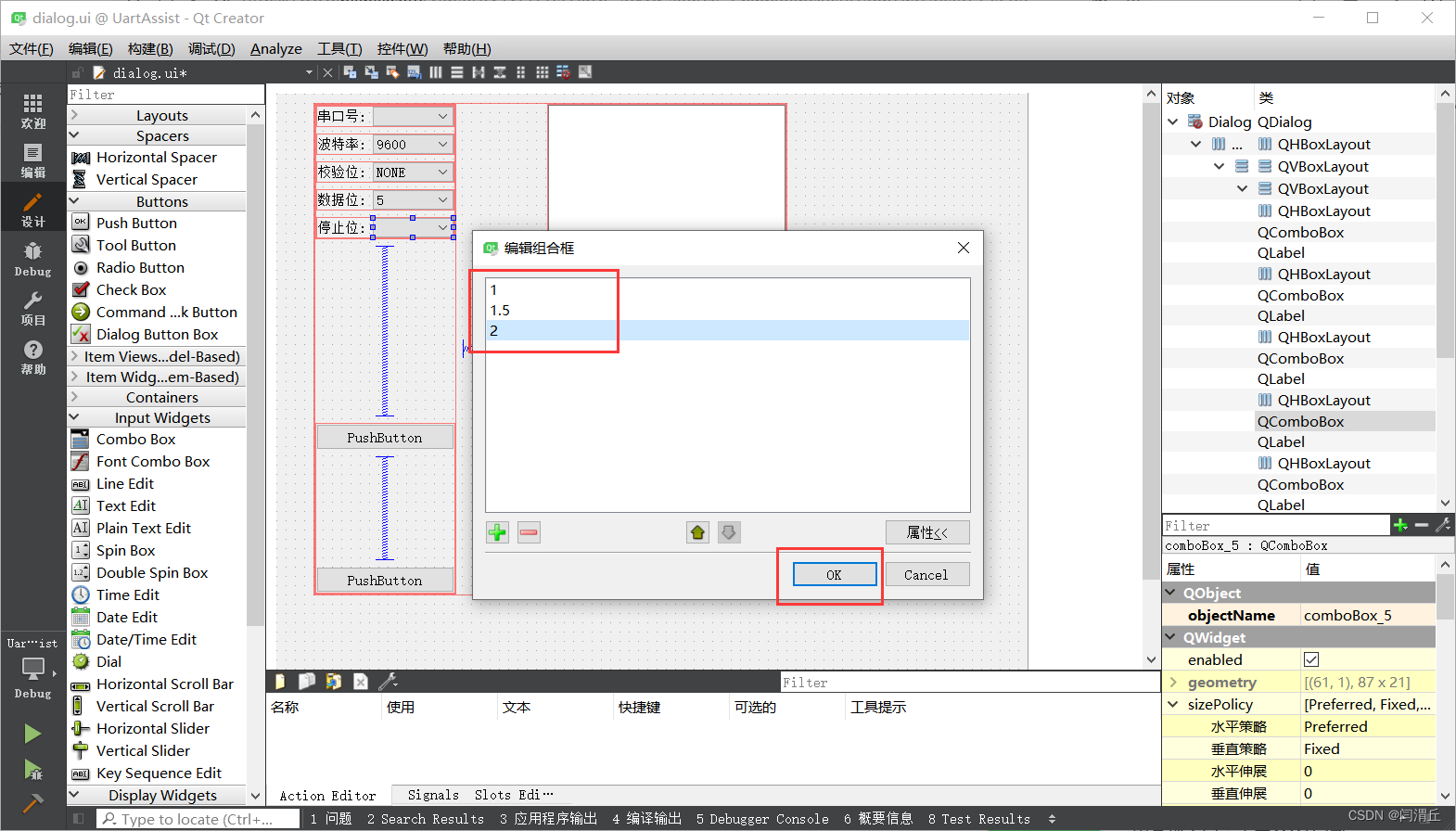Open 1 问题 issues output pane
1456x831 pixels.
pos(331,819)
